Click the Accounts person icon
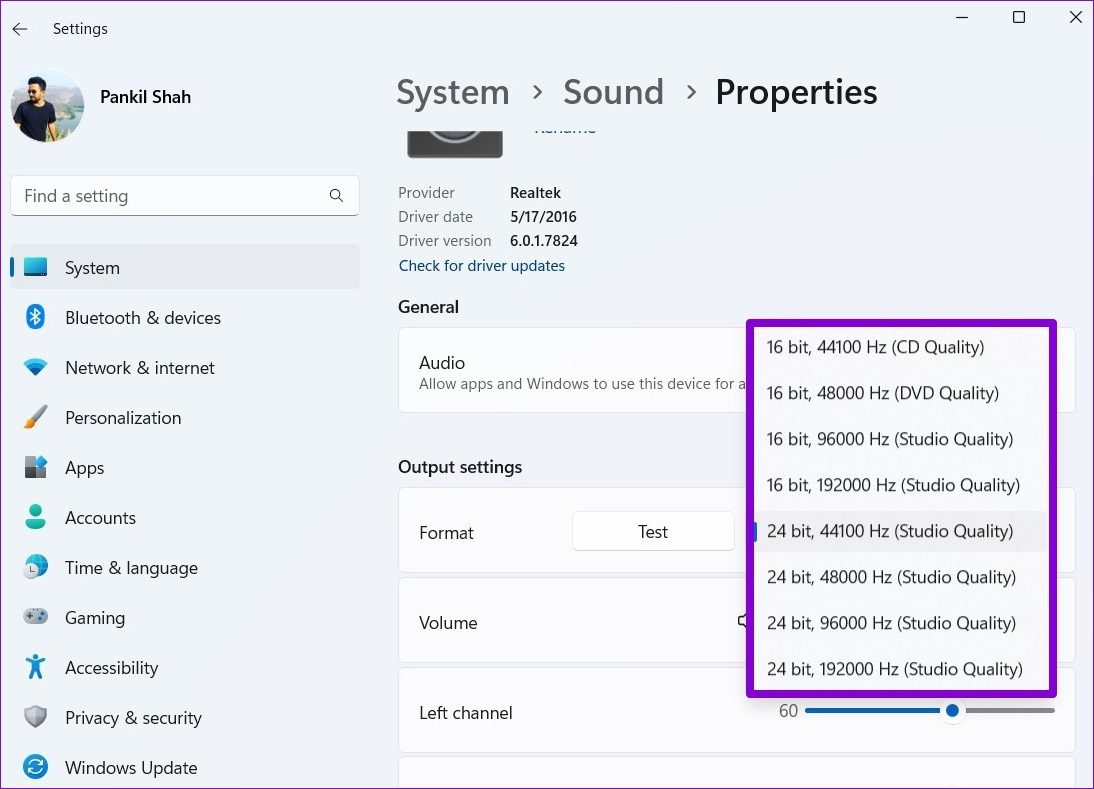Image resolution: width=1094 pixels, height=789 pixels. click(x=36, y=518)
